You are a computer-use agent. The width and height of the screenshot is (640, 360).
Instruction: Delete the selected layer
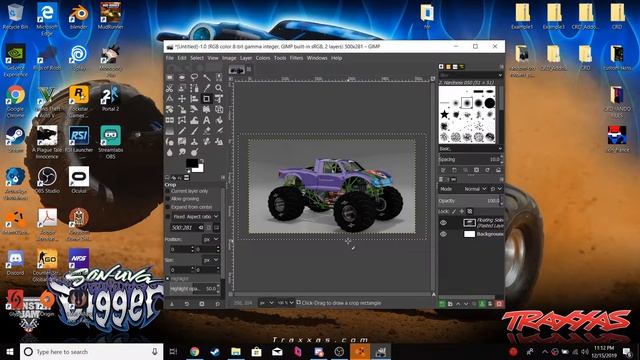(x=499, y=304)
